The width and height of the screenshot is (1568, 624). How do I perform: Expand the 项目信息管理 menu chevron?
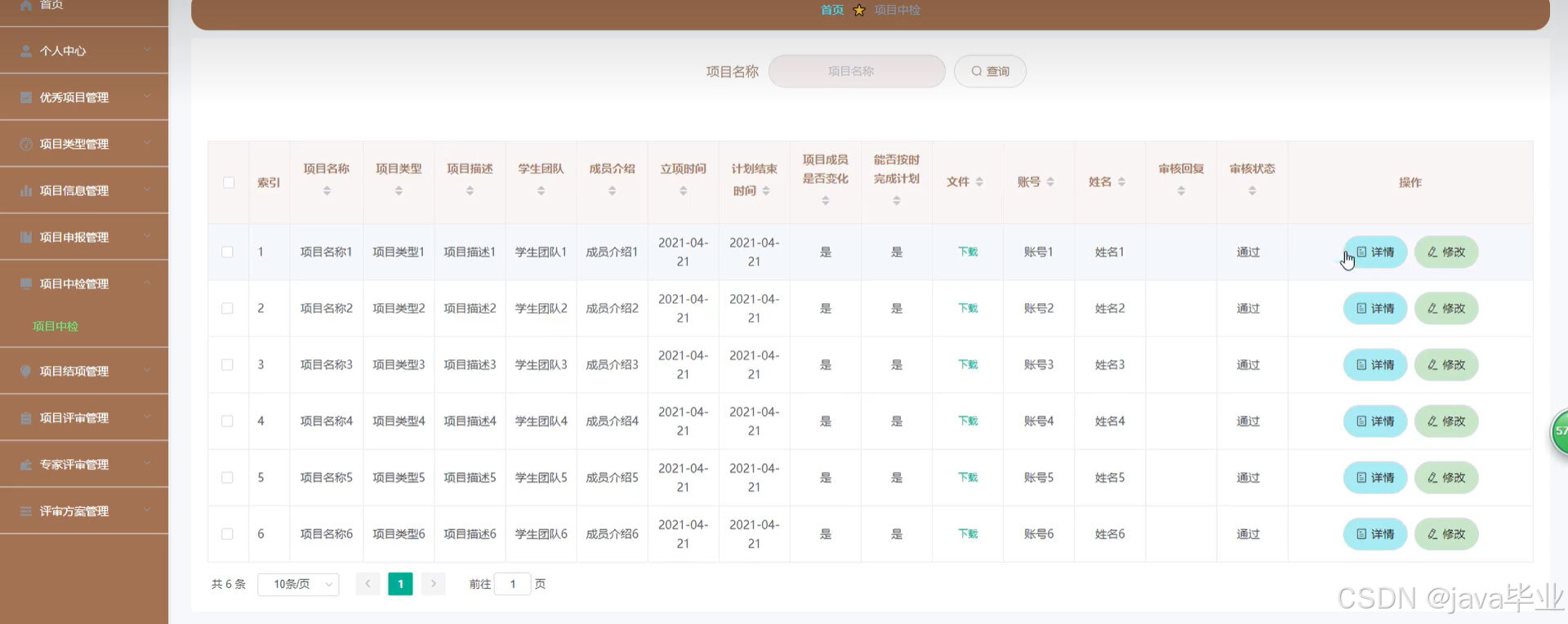click(147, 189)
